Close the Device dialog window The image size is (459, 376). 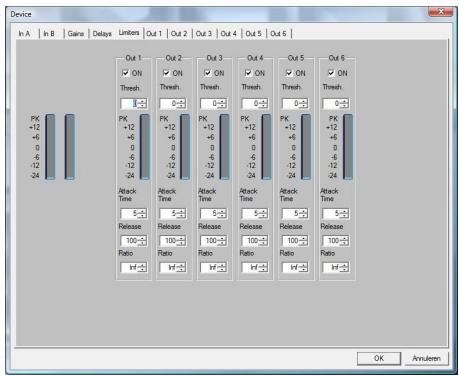point(441,12)
